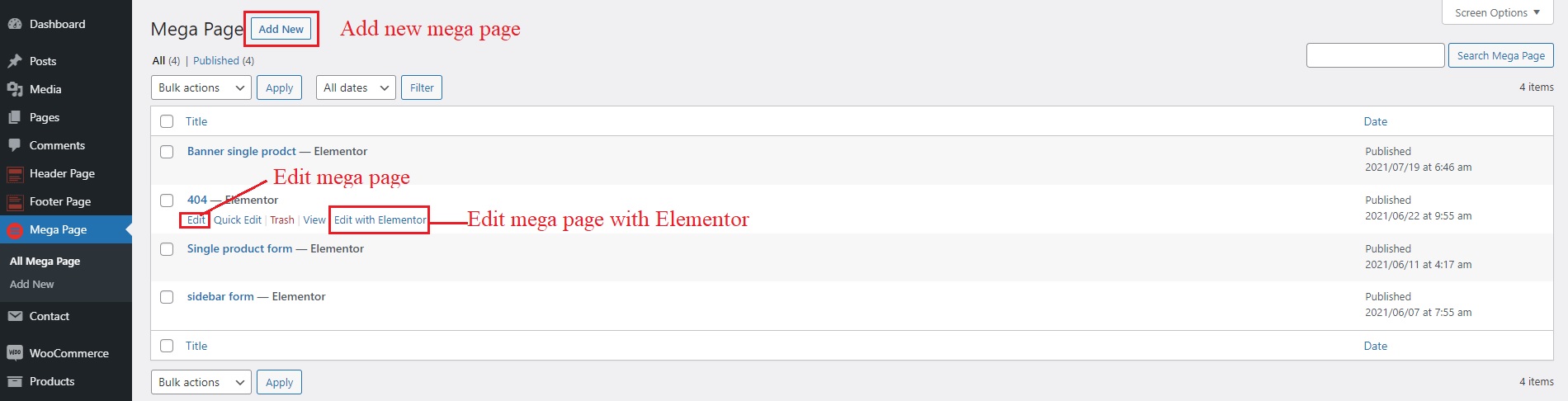This screenshot has width=1568, height=401.
Task: Click the Edit with Elementor link
Action: coord(380,220)
